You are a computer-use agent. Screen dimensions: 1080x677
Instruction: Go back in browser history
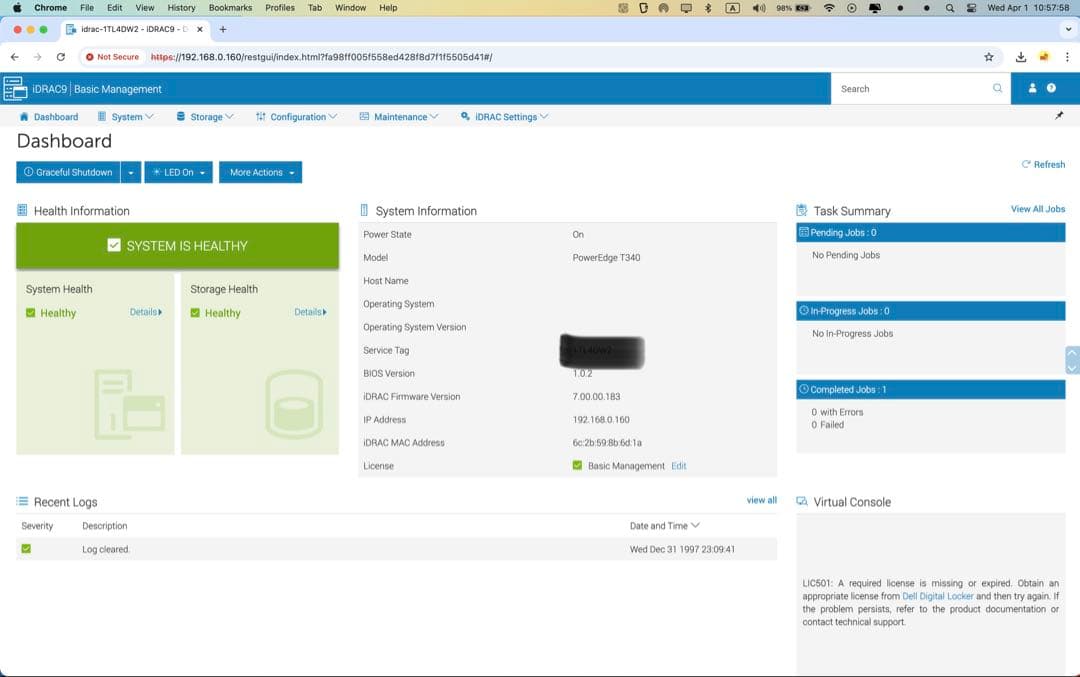tap(14, 57)
